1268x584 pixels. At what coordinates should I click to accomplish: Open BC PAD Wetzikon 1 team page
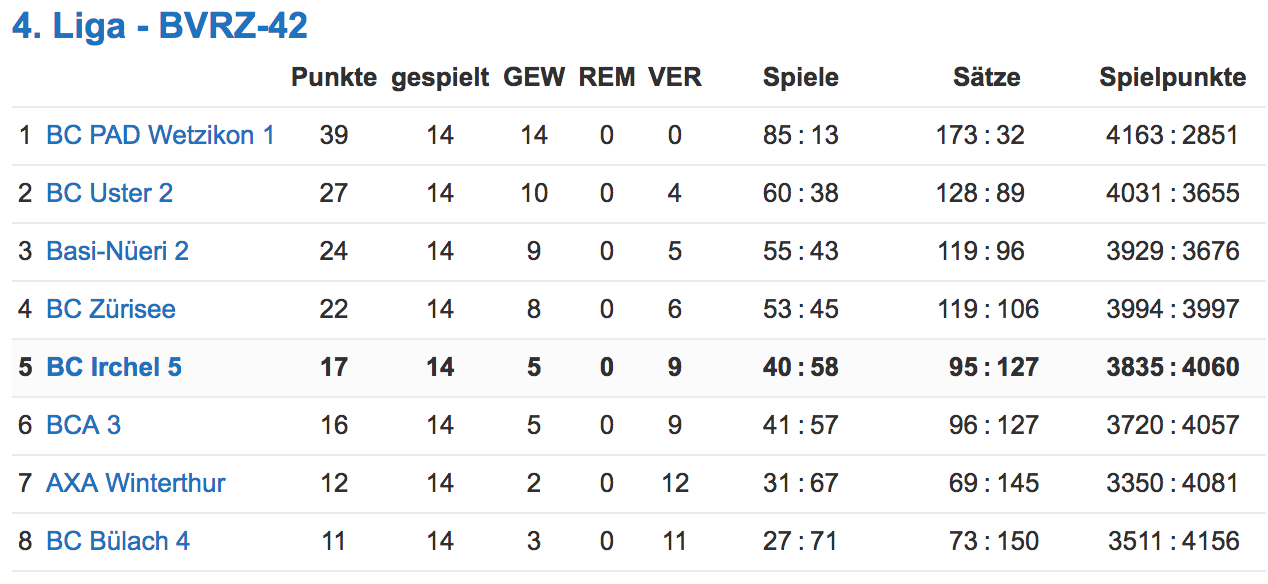160,135
